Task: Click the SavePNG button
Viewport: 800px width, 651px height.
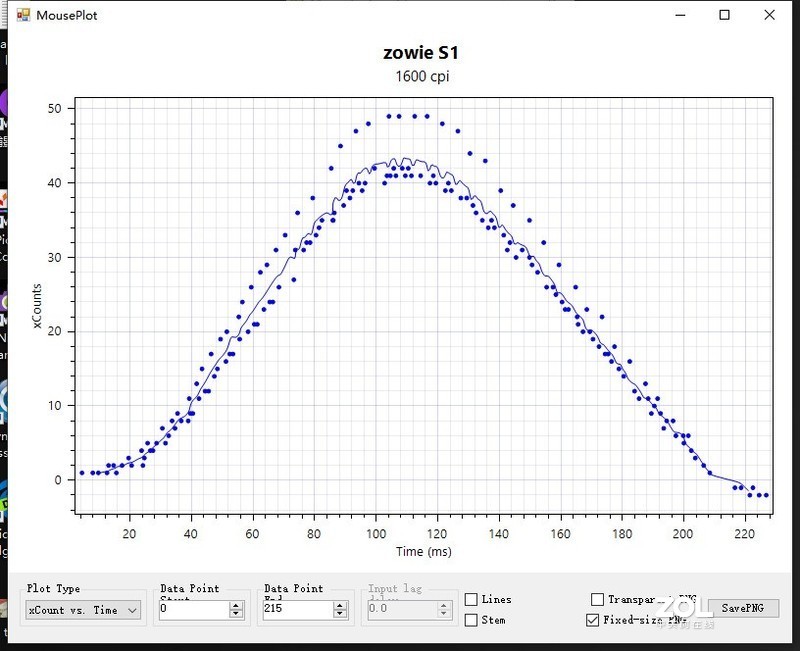Action: pos(743,608)
